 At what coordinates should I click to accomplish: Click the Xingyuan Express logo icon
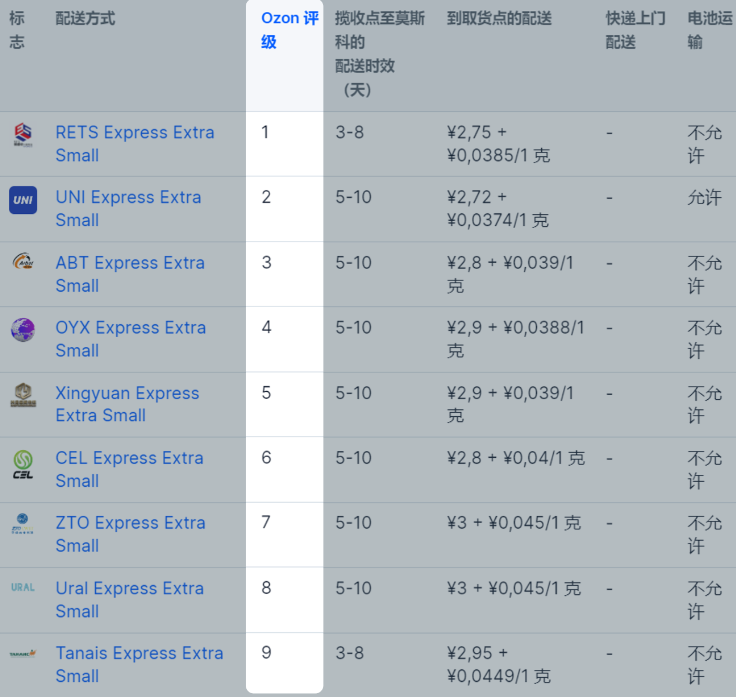click(x=23, y=395)
